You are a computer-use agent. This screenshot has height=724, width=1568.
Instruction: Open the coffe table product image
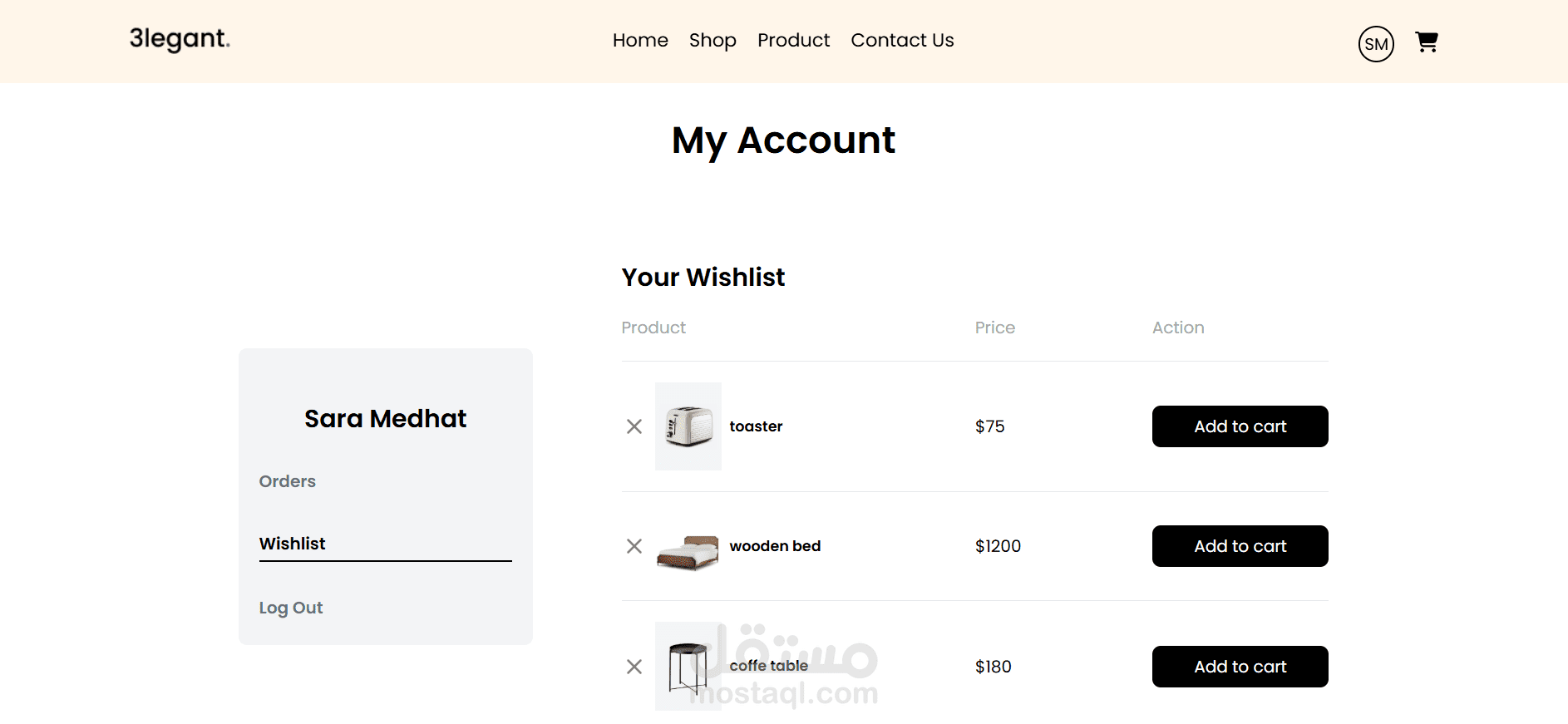(688, 667)
